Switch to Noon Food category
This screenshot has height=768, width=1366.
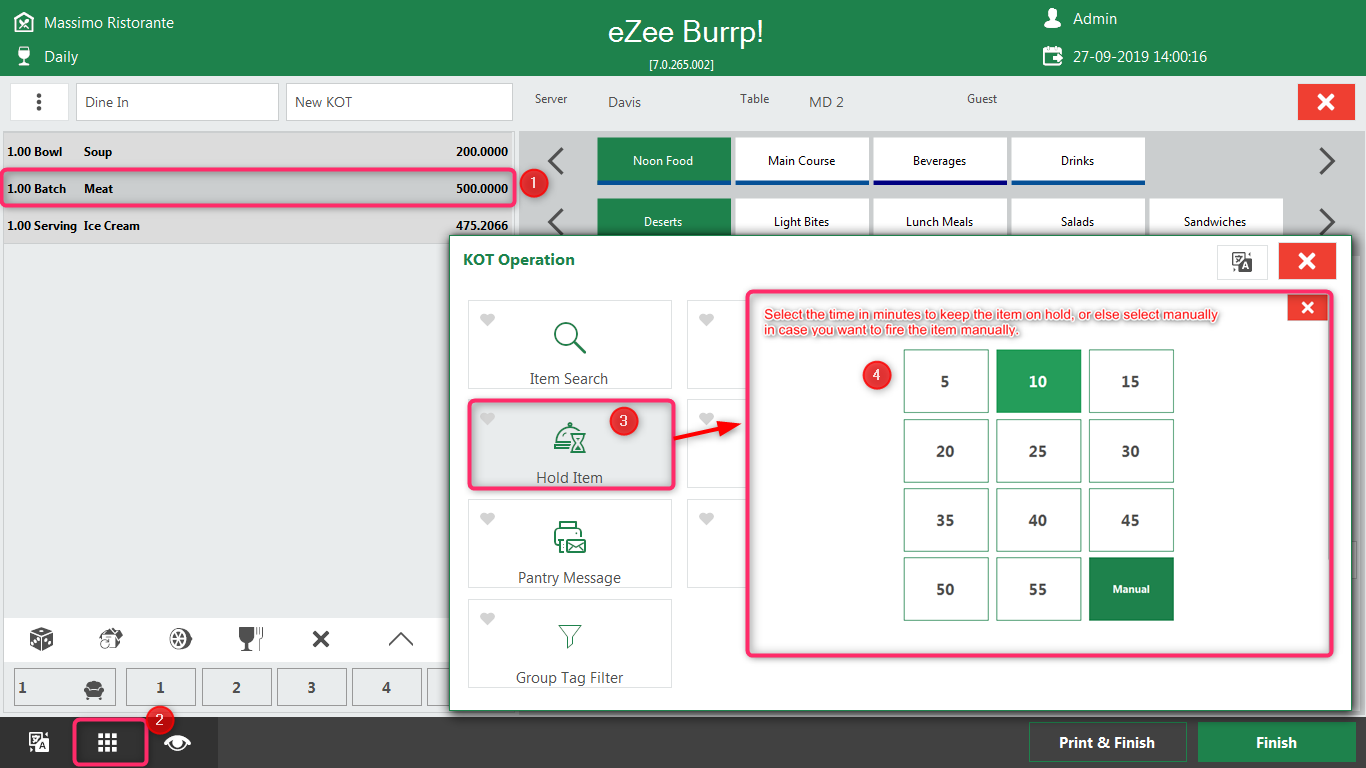tap(663, 161)
